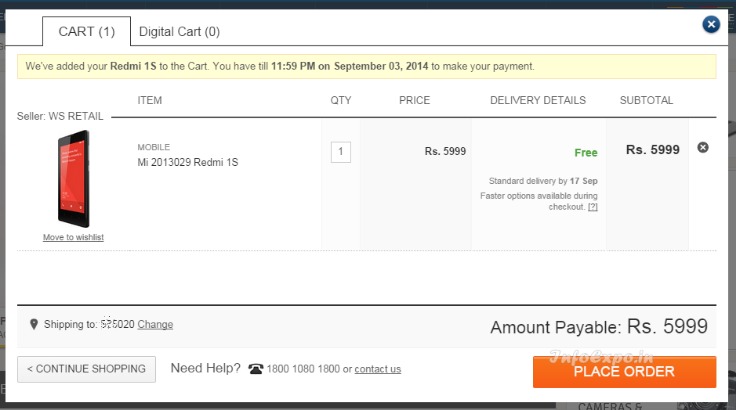
Task: Open the Mi 2013029 Redmi 1S product name
Action: [188, 162]
